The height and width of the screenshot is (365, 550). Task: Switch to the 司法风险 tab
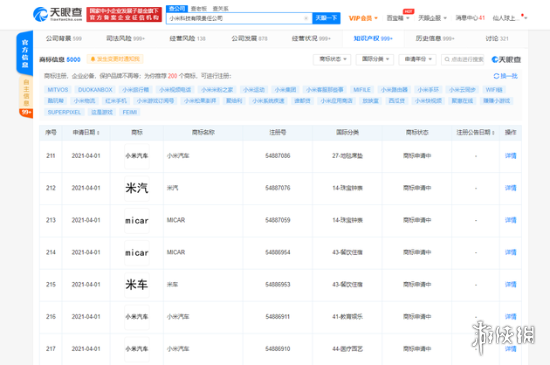point(125,39)
